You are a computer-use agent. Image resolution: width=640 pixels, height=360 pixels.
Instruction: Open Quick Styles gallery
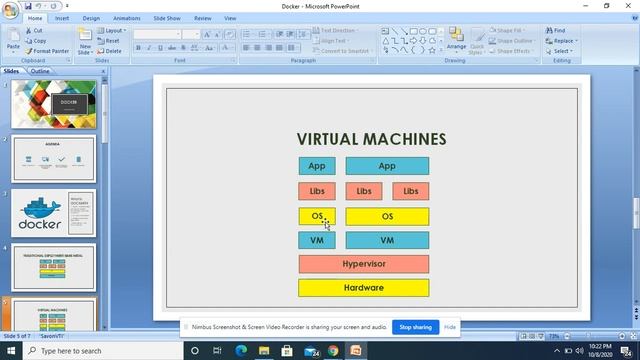[476, 41]
